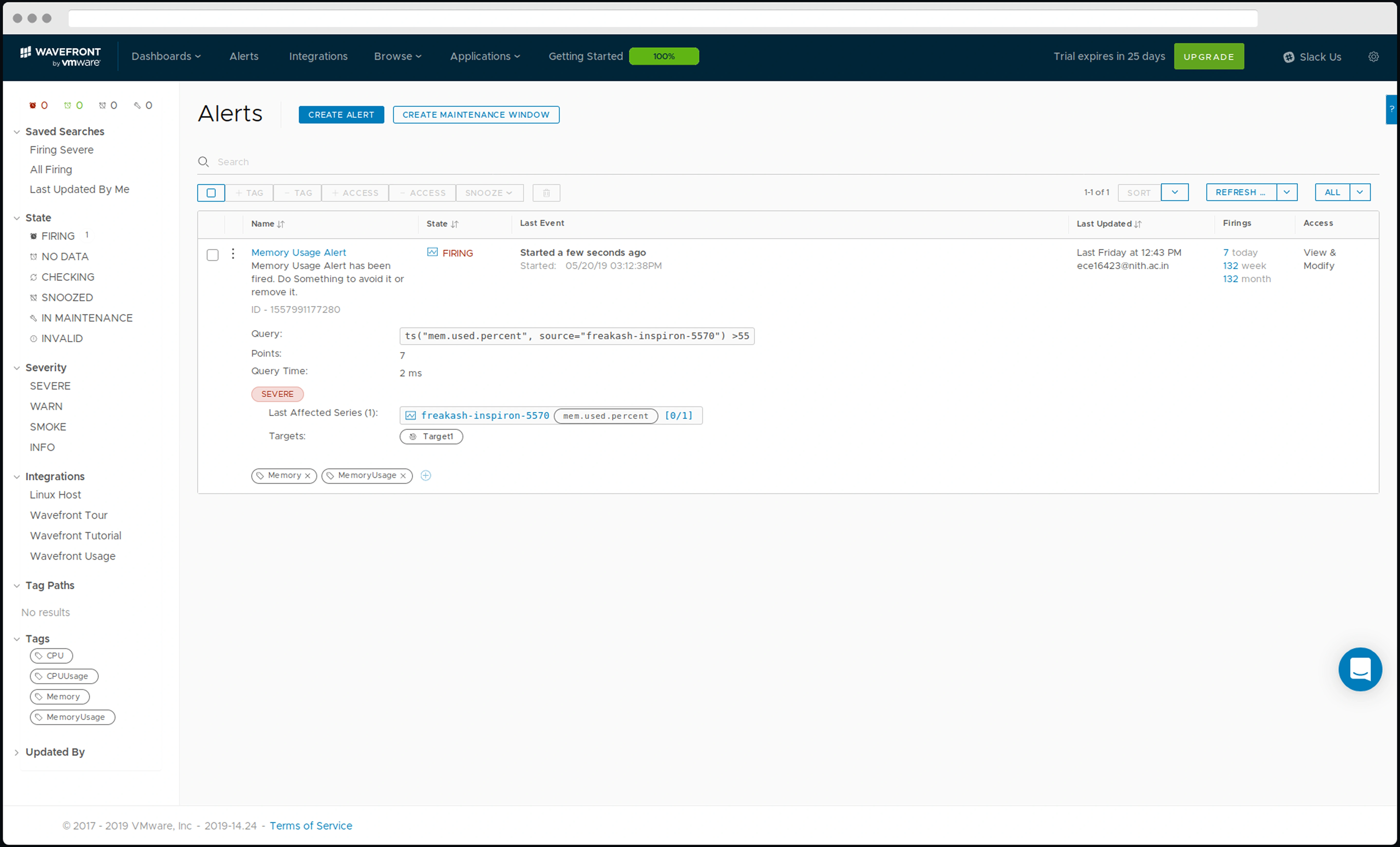
Task: Open the three-dot menu for Memory Usage Alert
Action: (233, 254)
